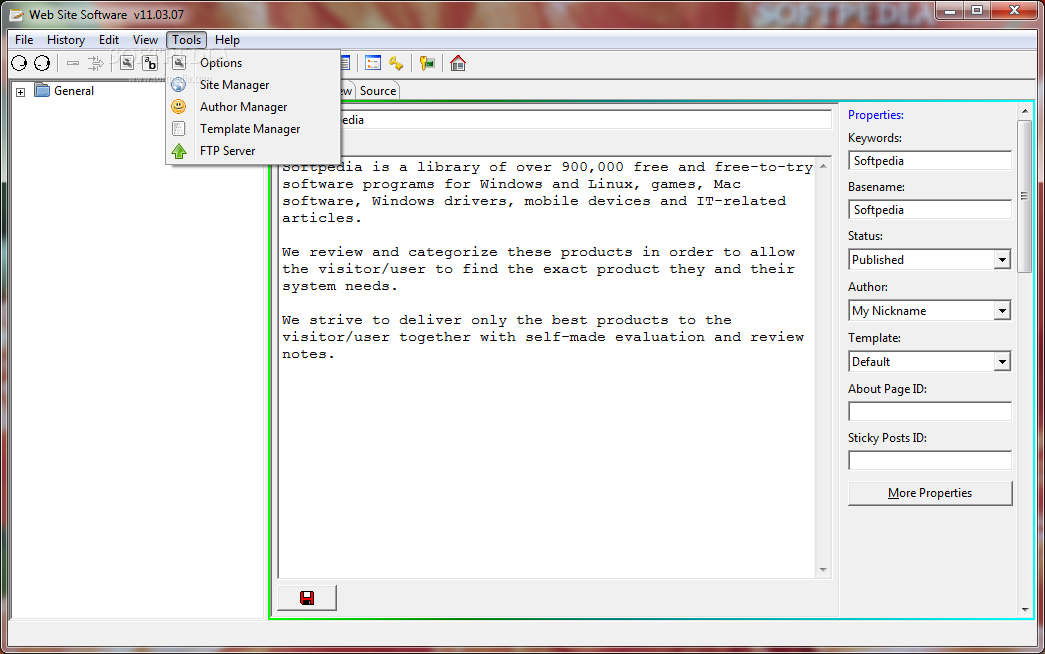Click the first circle icon in the toolbar

pyautogui.click(x=19, y=63)
